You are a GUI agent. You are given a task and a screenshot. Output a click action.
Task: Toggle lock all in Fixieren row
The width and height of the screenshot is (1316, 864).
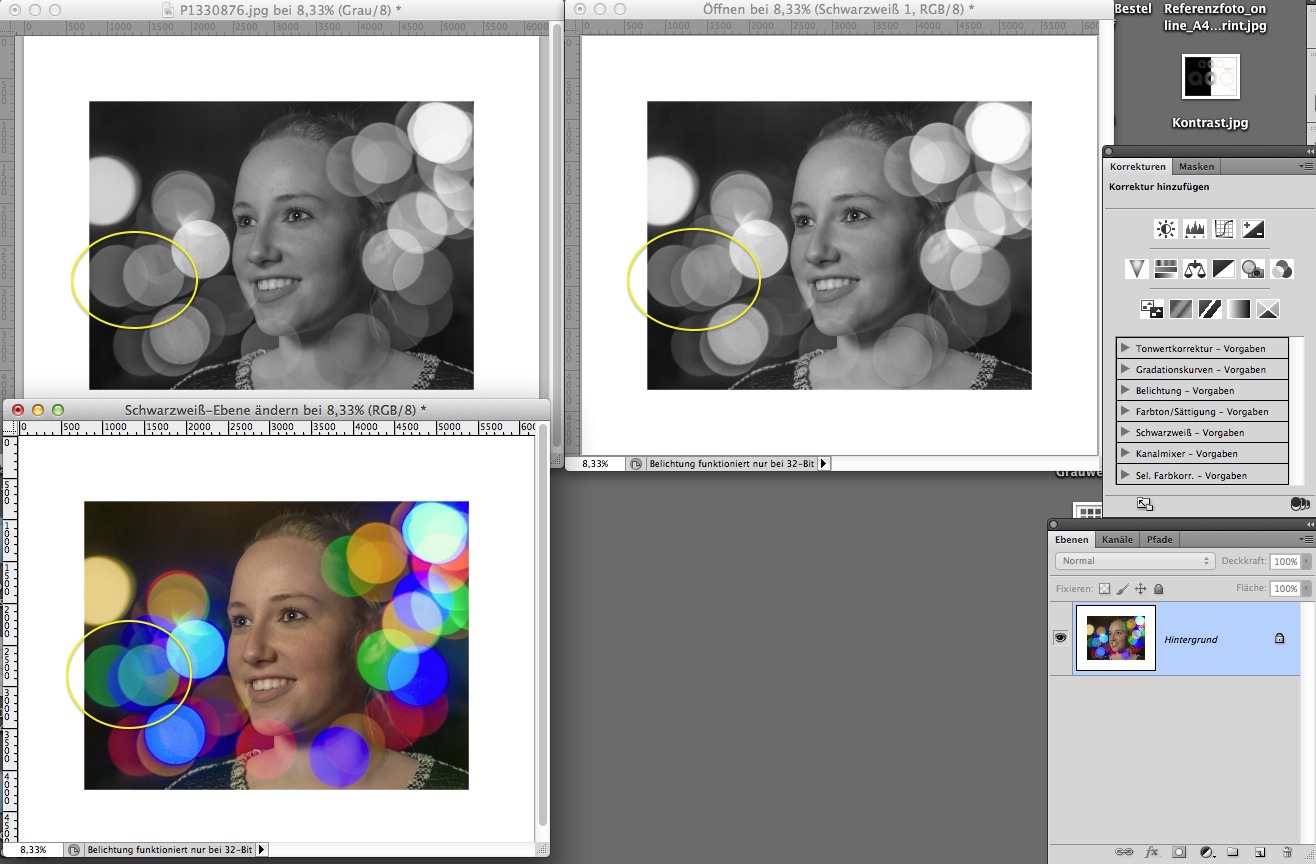pyautogui.click(x=1158, y=589)
